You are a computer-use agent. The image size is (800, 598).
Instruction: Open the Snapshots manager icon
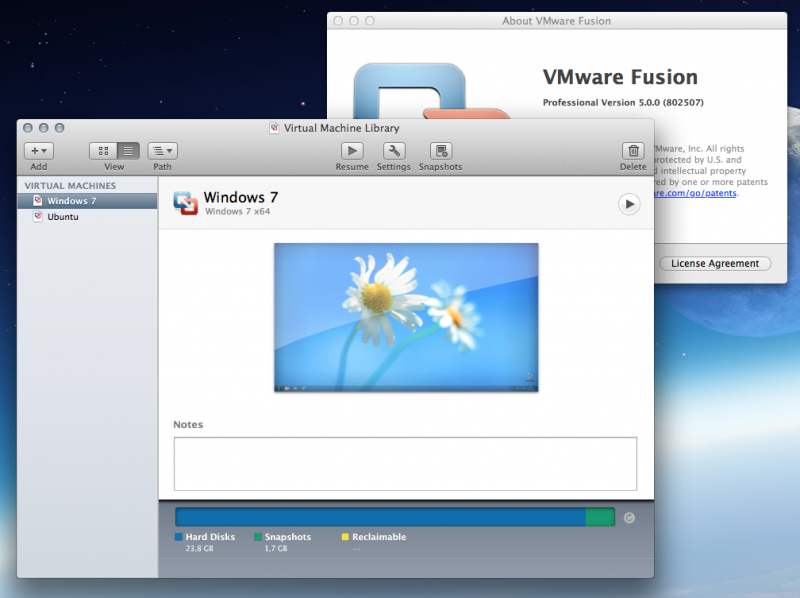441,151
